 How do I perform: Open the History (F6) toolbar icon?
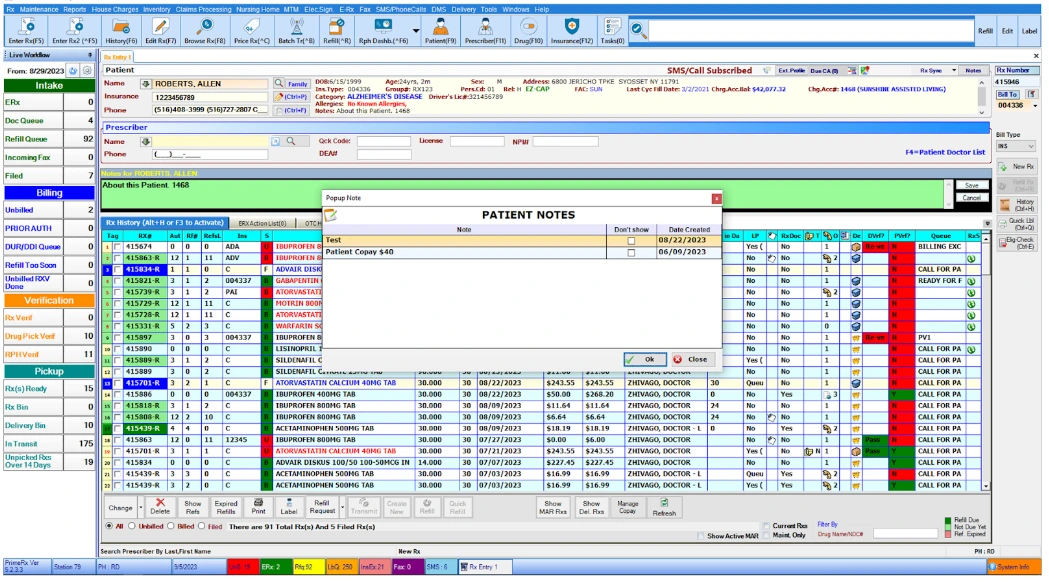click(121, 31)
